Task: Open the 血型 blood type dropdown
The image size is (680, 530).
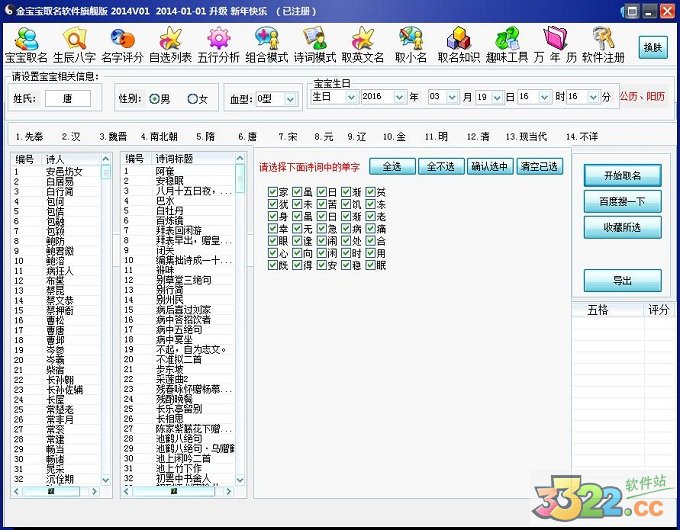Action: click(290, 99)
